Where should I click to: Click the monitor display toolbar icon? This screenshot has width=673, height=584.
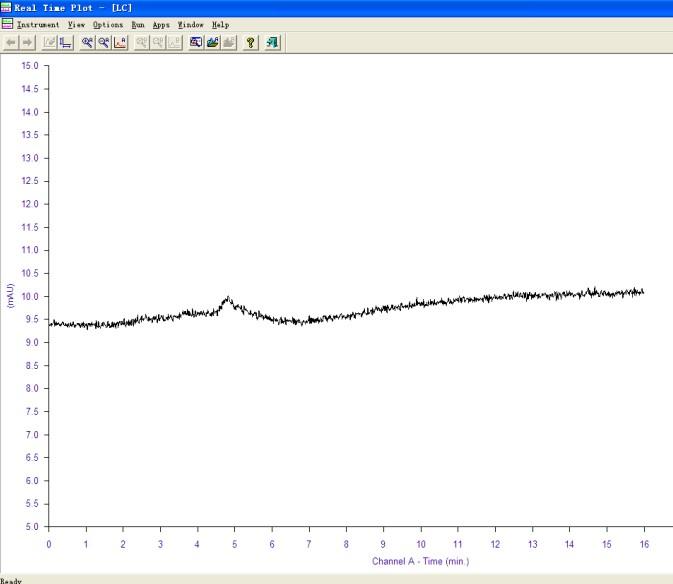click(196, 42)
